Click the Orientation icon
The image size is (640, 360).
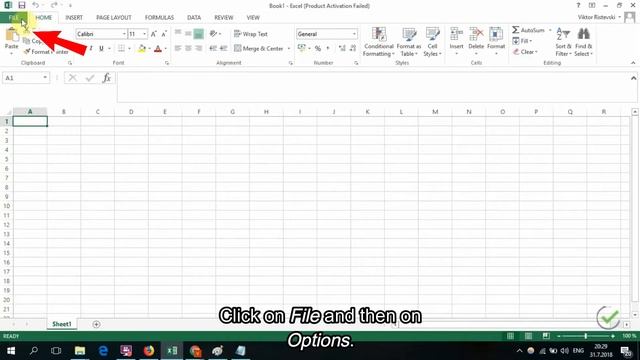213,34
